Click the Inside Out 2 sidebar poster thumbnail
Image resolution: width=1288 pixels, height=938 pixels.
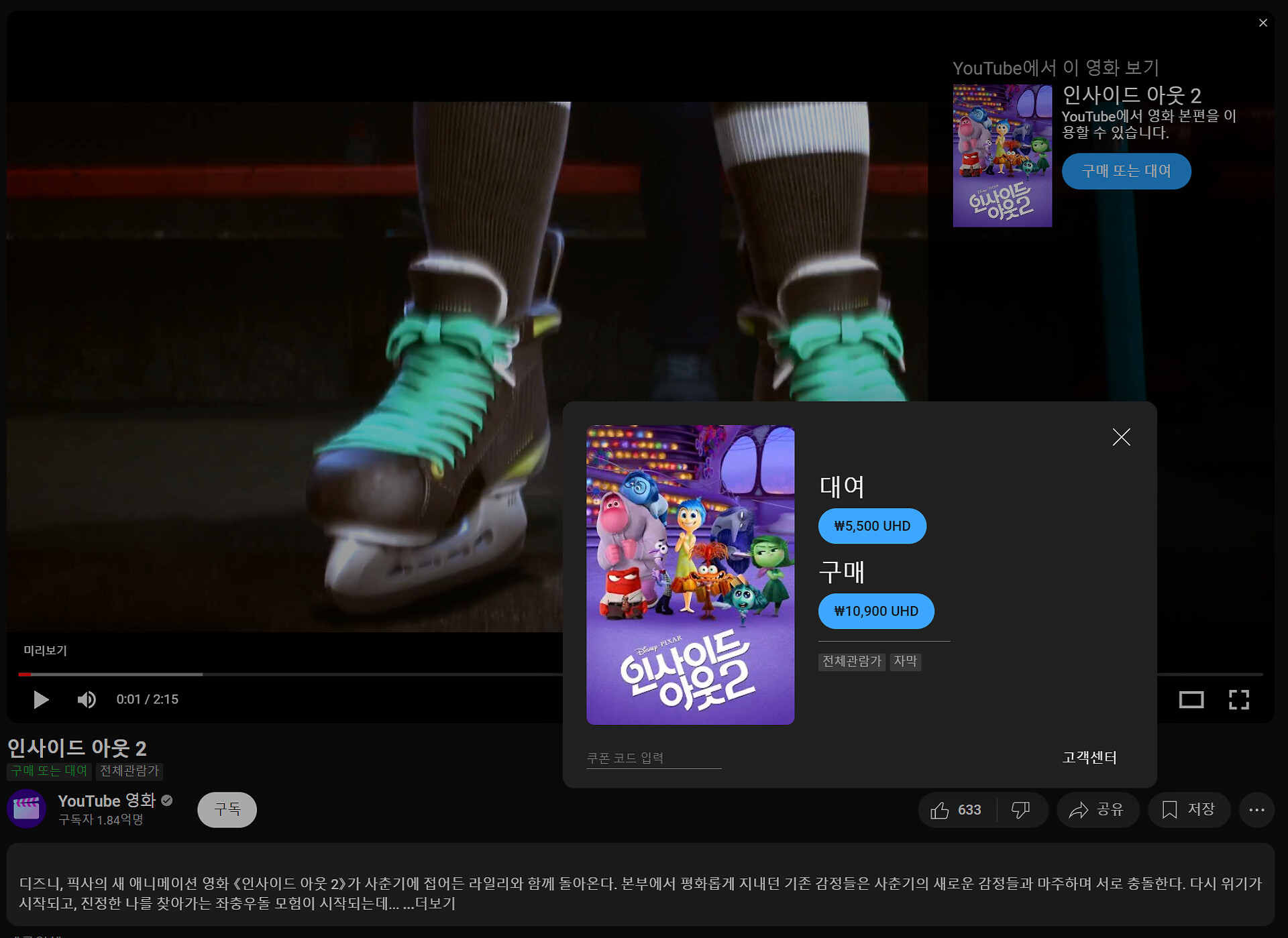point(1002,156)
